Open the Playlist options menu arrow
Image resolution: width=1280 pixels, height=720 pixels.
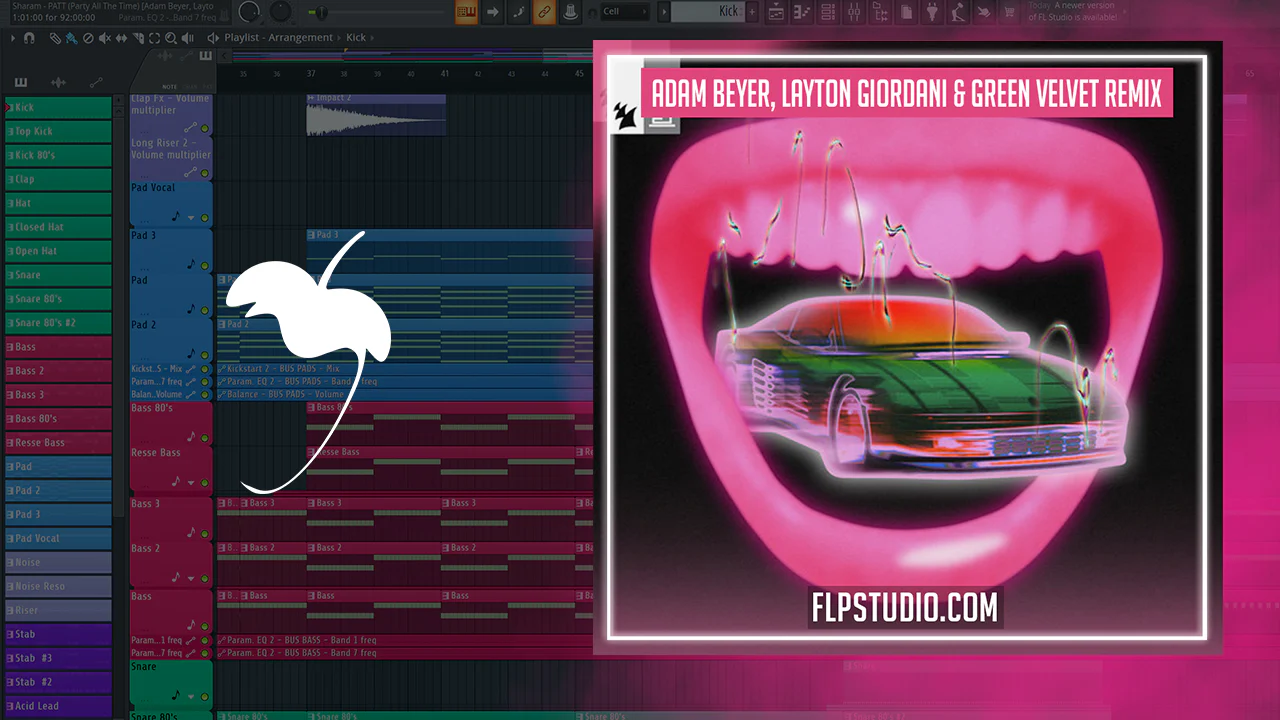click(14, 38)
